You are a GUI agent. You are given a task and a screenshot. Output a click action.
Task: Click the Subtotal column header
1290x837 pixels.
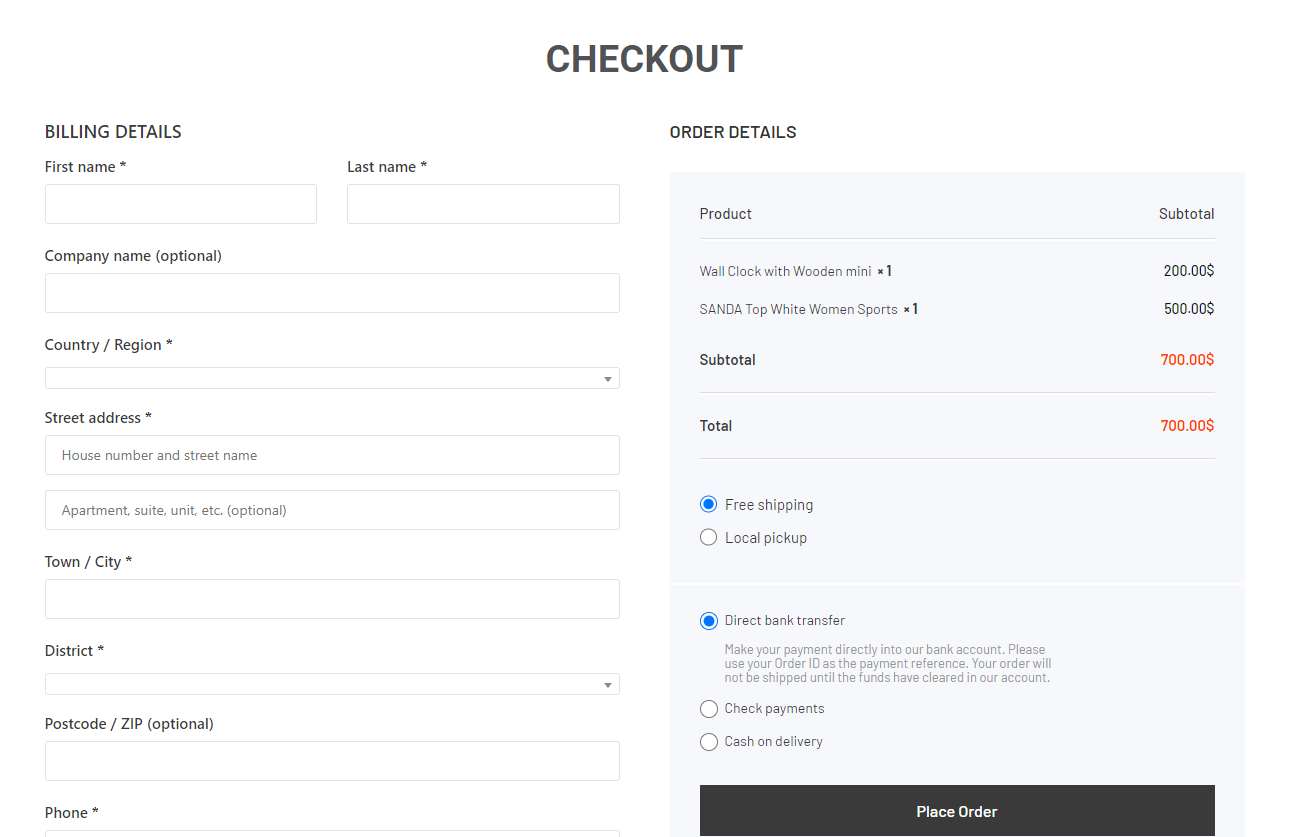1187,214
